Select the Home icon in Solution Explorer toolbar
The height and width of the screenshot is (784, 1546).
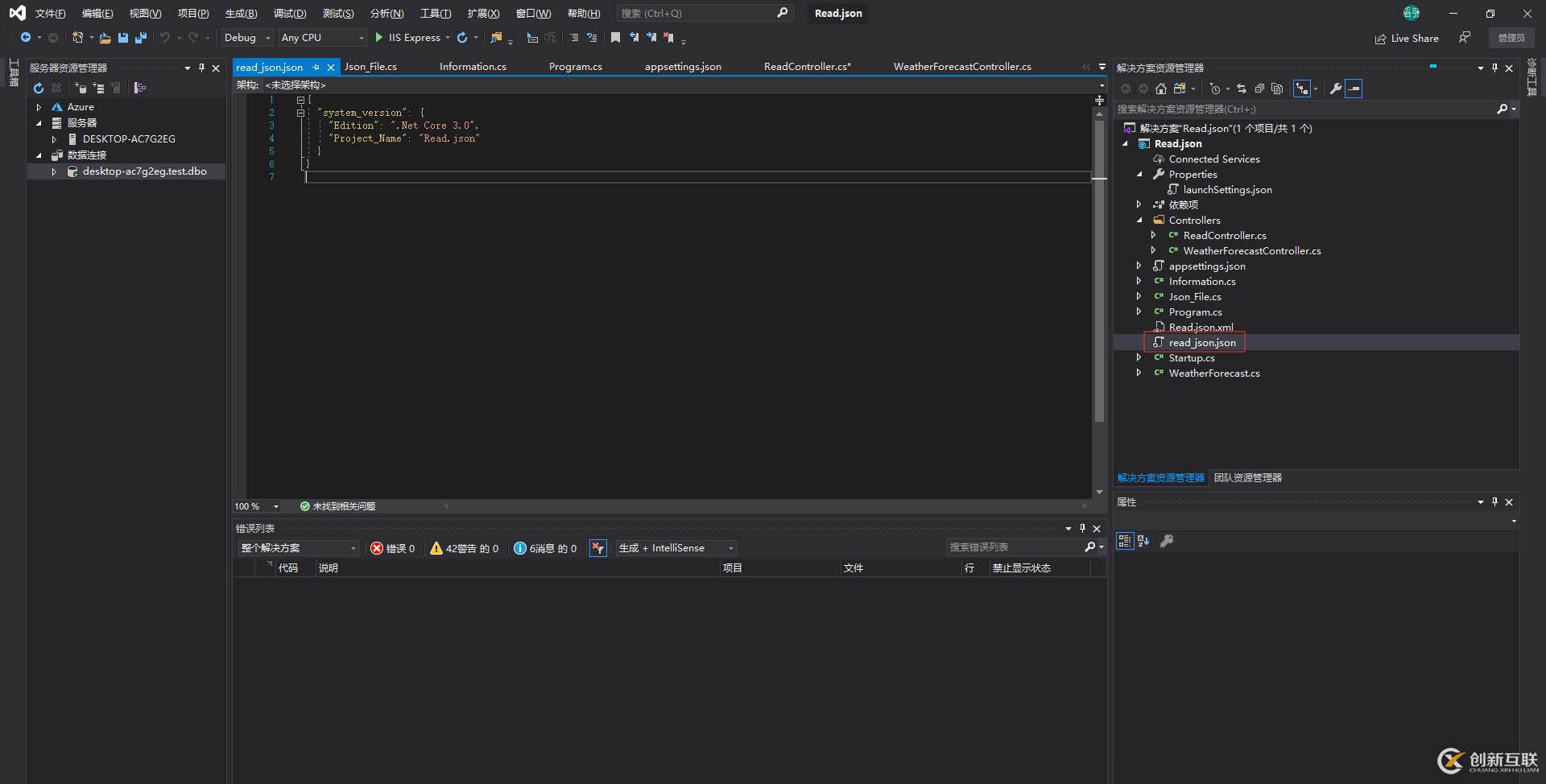tap(1160, 89)
